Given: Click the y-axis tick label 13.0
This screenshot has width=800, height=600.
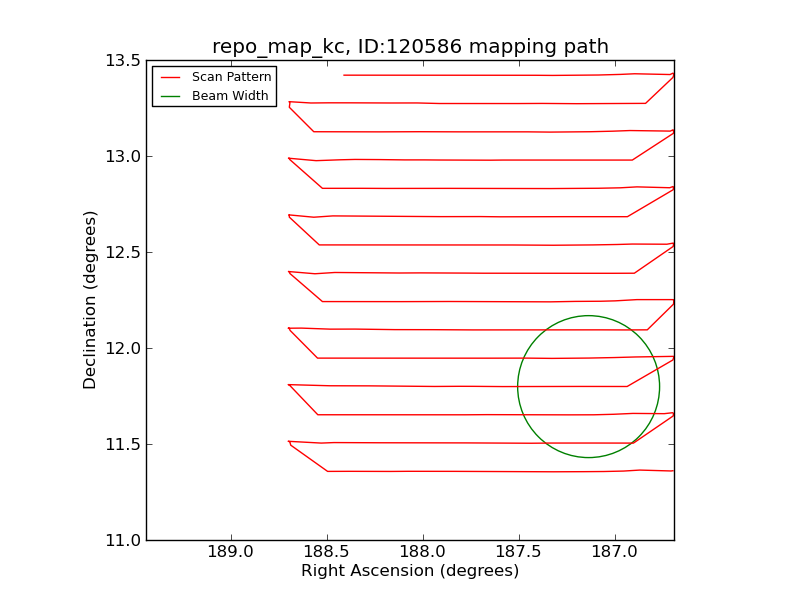Looking at the screenshot, I should (x=123, y=157).
